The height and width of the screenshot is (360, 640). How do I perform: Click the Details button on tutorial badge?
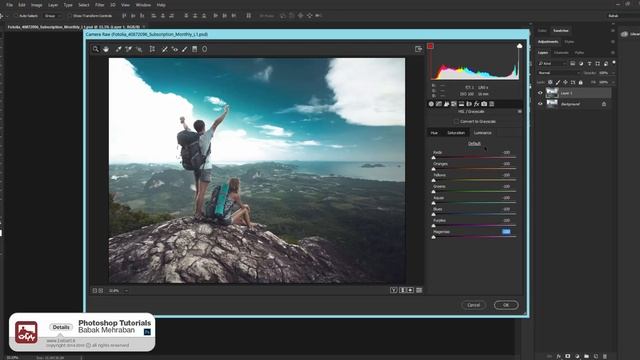coord(61,327)
